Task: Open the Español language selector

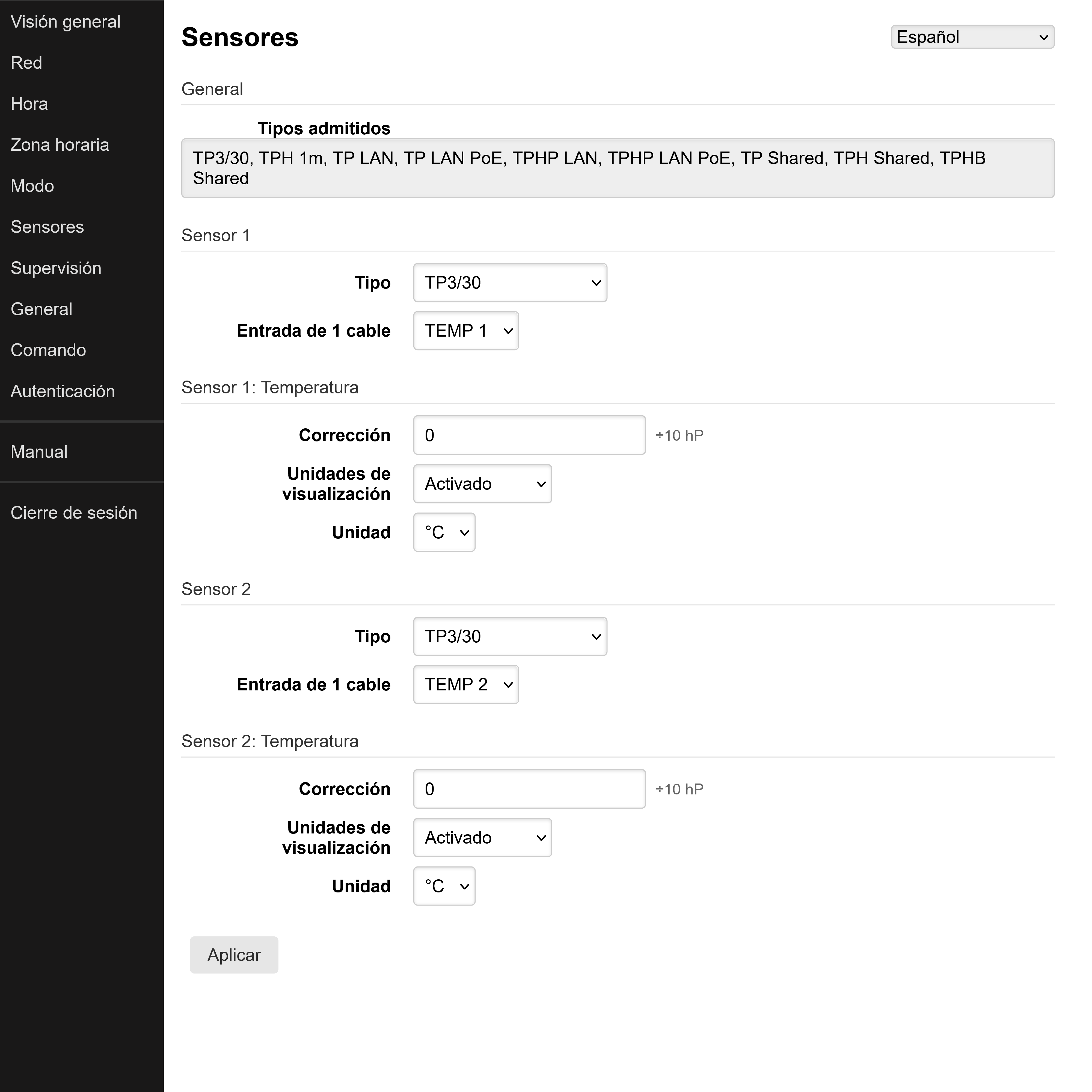Action: [972, 37]
